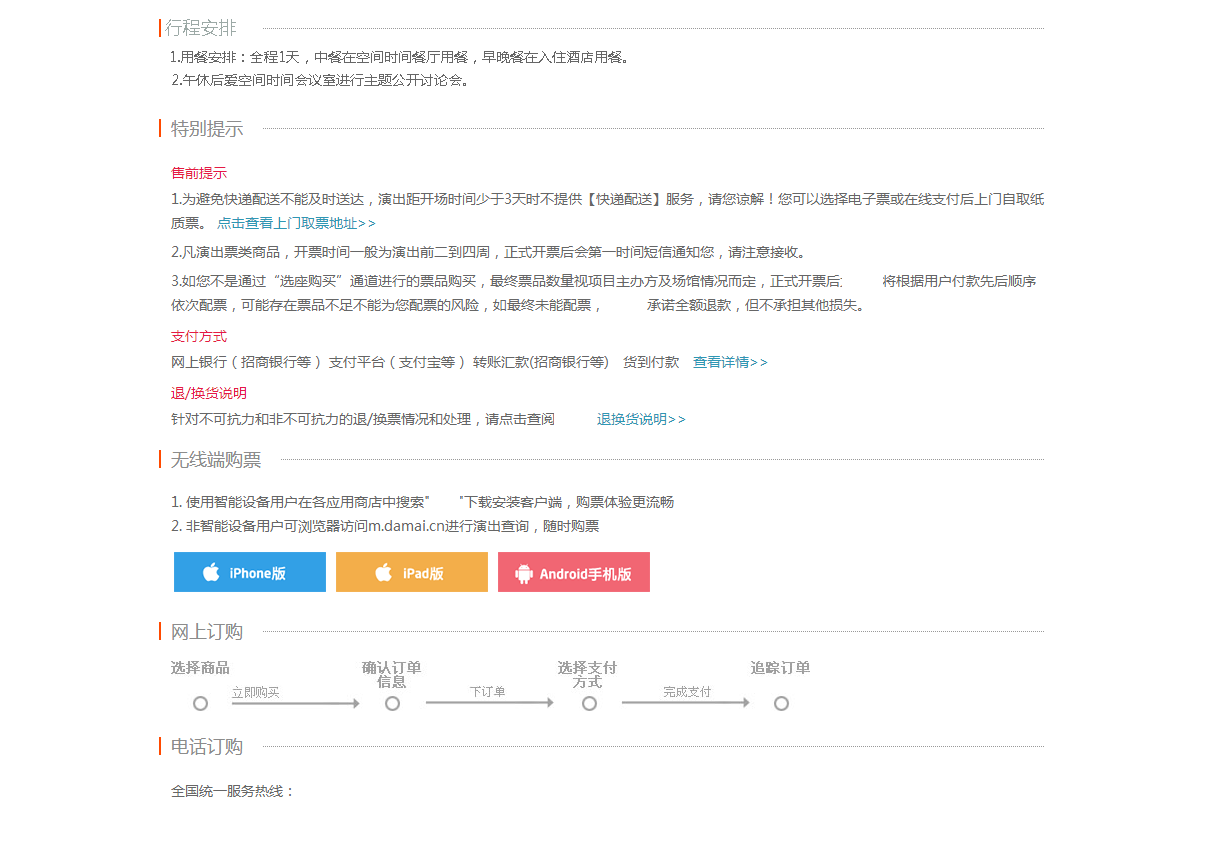Click the 下订单 arrow
This screenshot has width=1208, height=850.
tap(489, 703)
